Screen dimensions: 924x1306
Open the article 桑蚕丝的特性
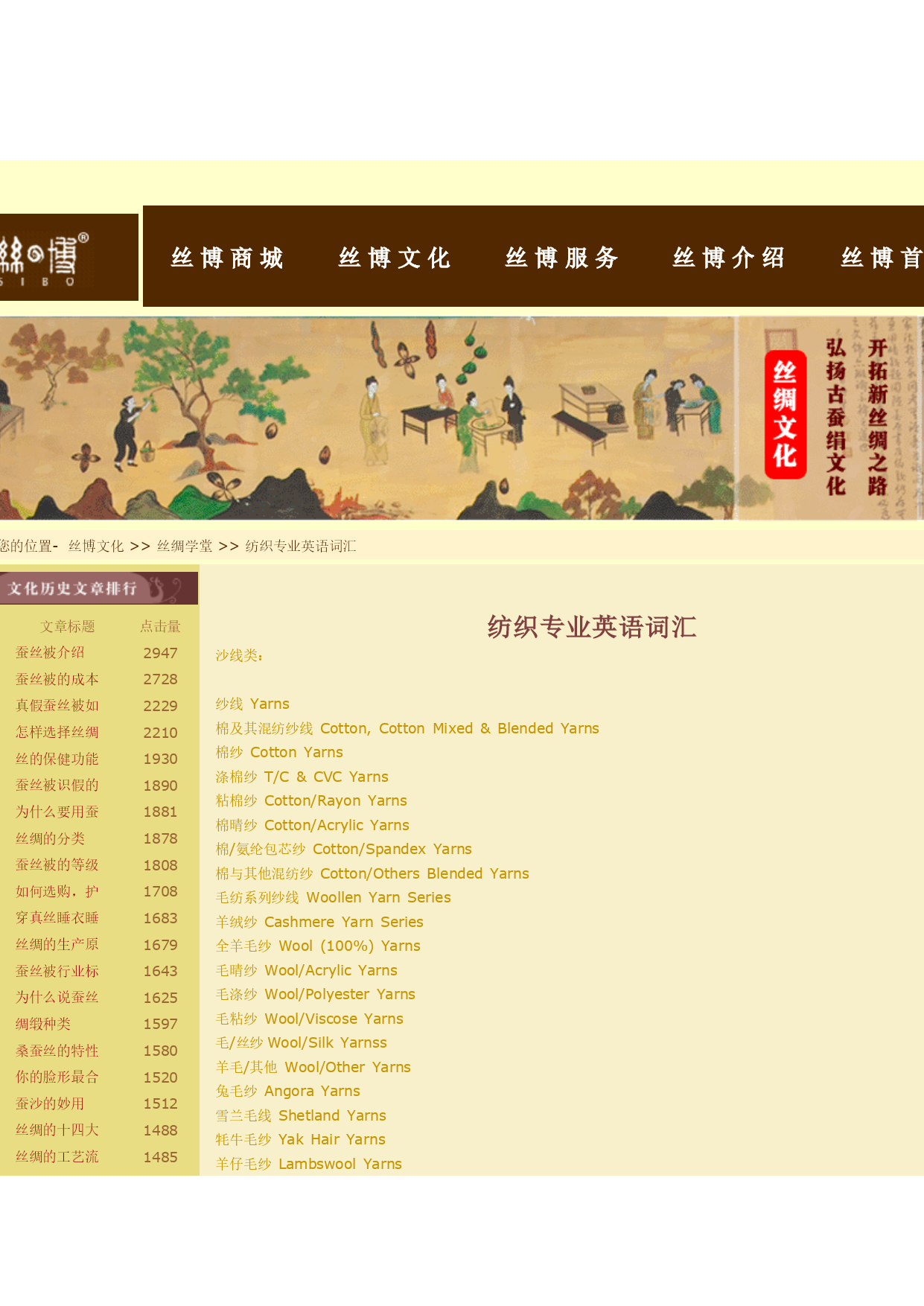(57, 1051)
